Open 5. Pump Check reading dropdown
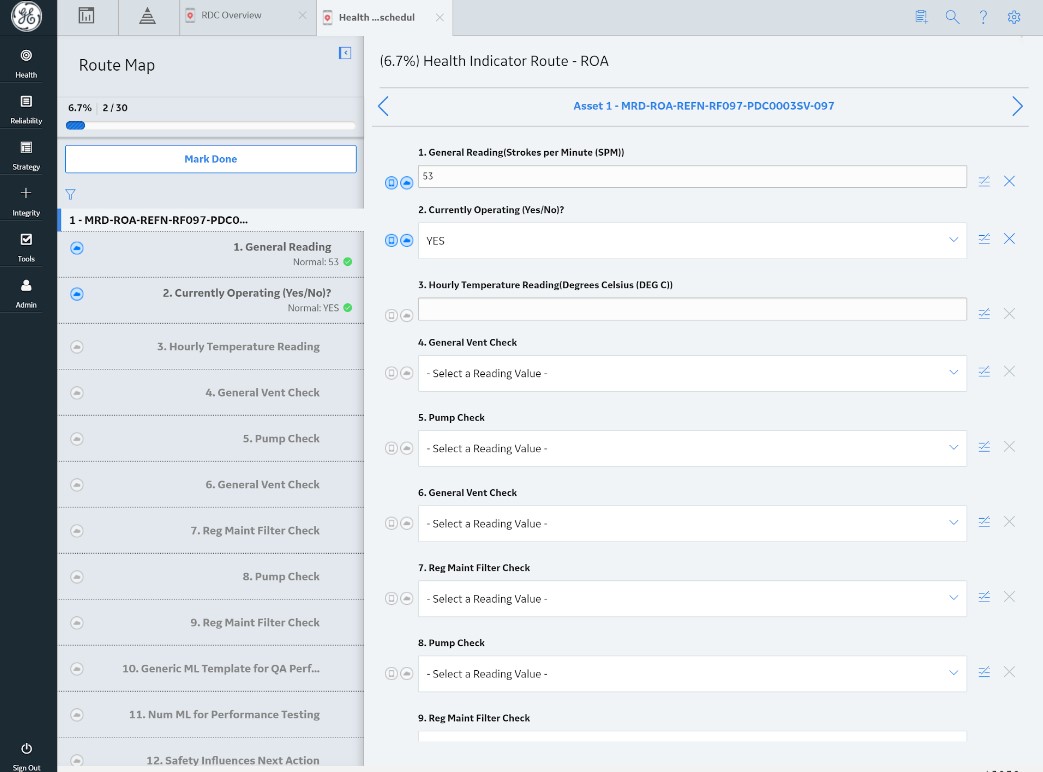This screenshot has width=1043, height=772. pyautogui.click(x=692, y=448)
